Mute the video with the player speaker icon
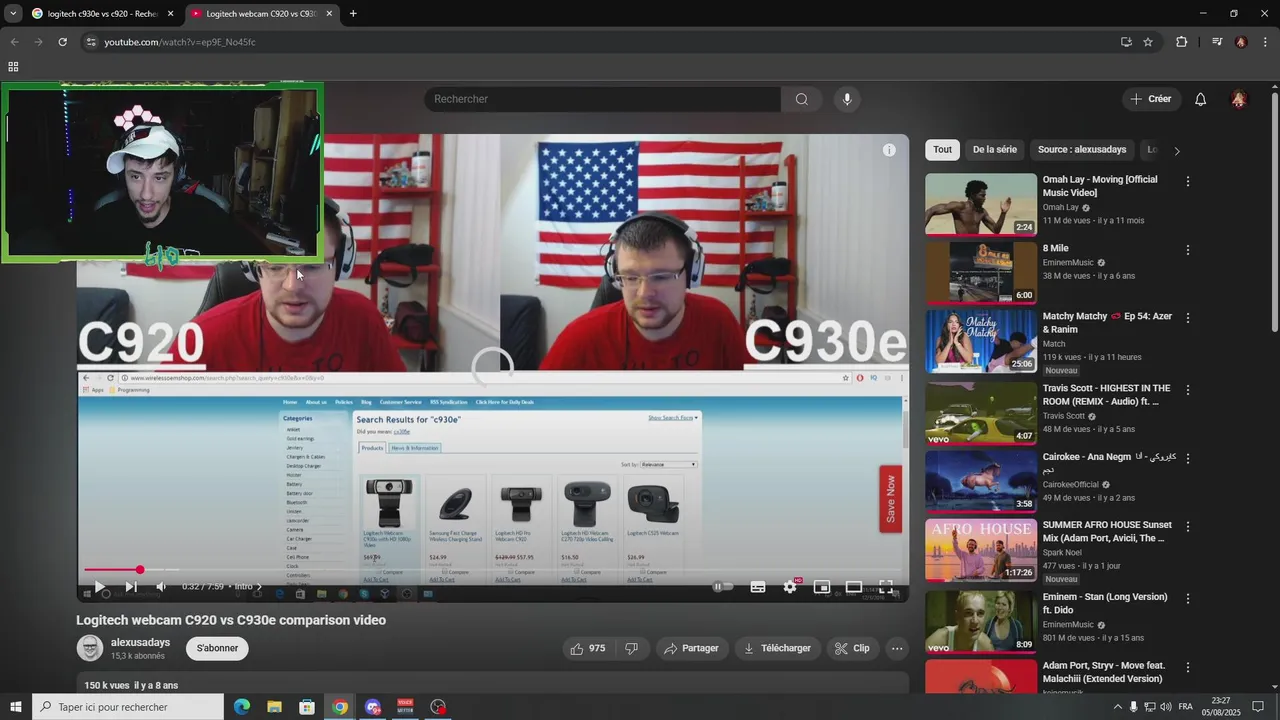 (161, 587)
